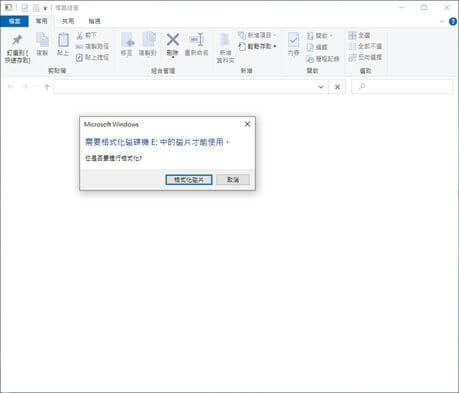Create a New folder from the ribbon
This screenshot has width=459, height=393.
tap(226, 48)
